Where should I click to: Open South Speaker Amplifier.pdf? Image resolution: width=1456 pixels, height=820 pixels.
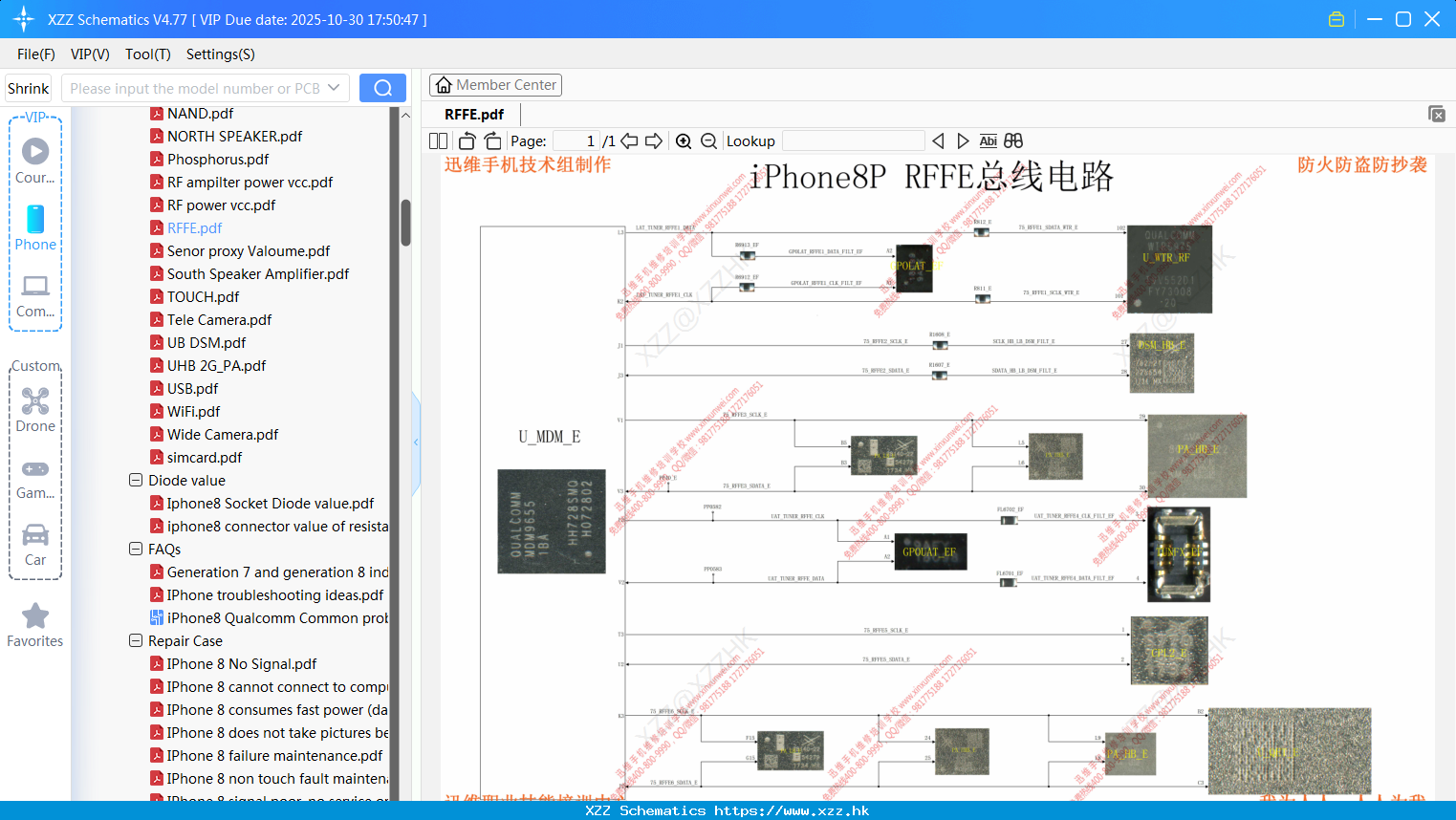(258, 273)
